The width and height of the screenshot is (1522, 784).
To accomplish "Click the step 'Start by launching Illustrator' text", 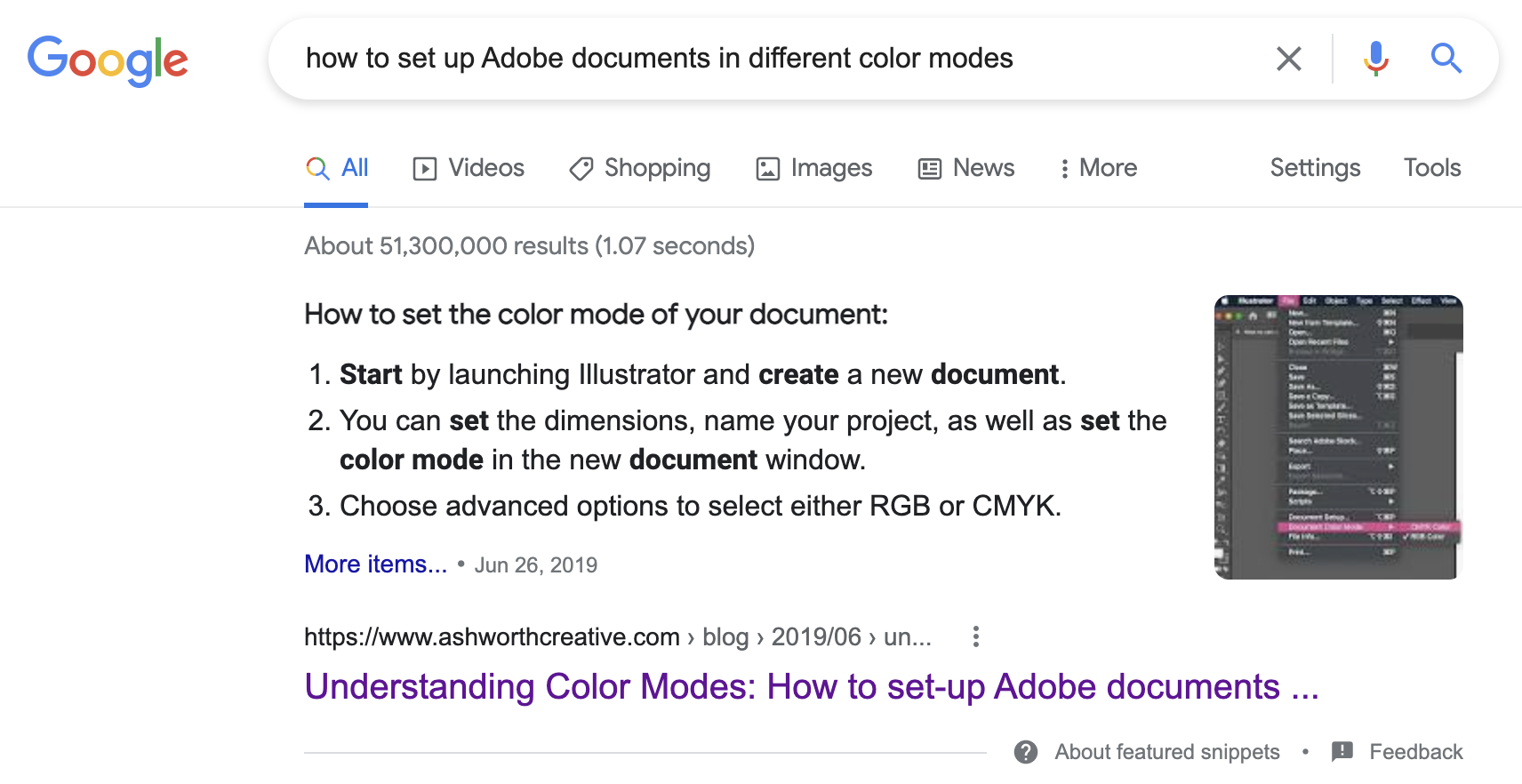I will pos(701,374).
